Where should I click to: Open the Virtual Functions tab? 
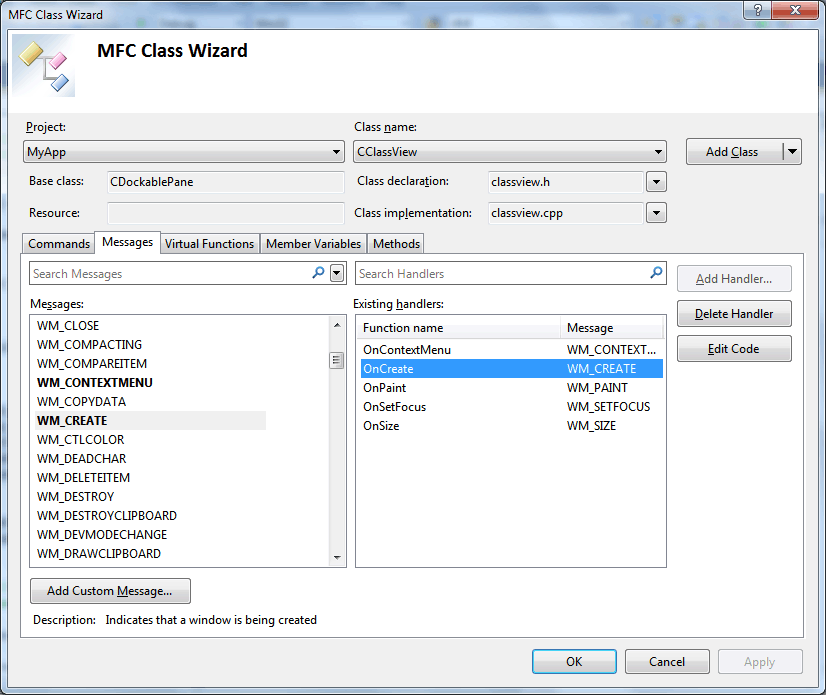[x=209, y=243]
